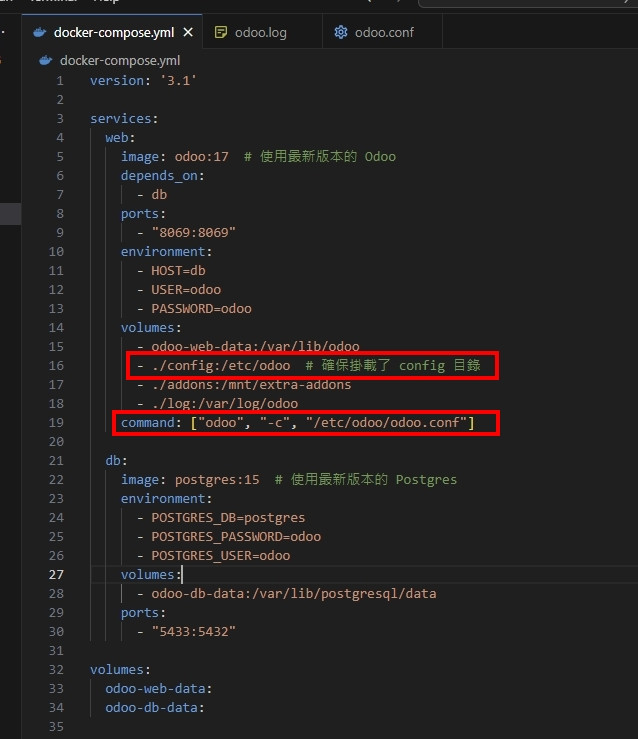Click the top-level volumes: key on line 32
Viewport: 638px width, 739px height.
pyautogui.click(x=120, y=670)
